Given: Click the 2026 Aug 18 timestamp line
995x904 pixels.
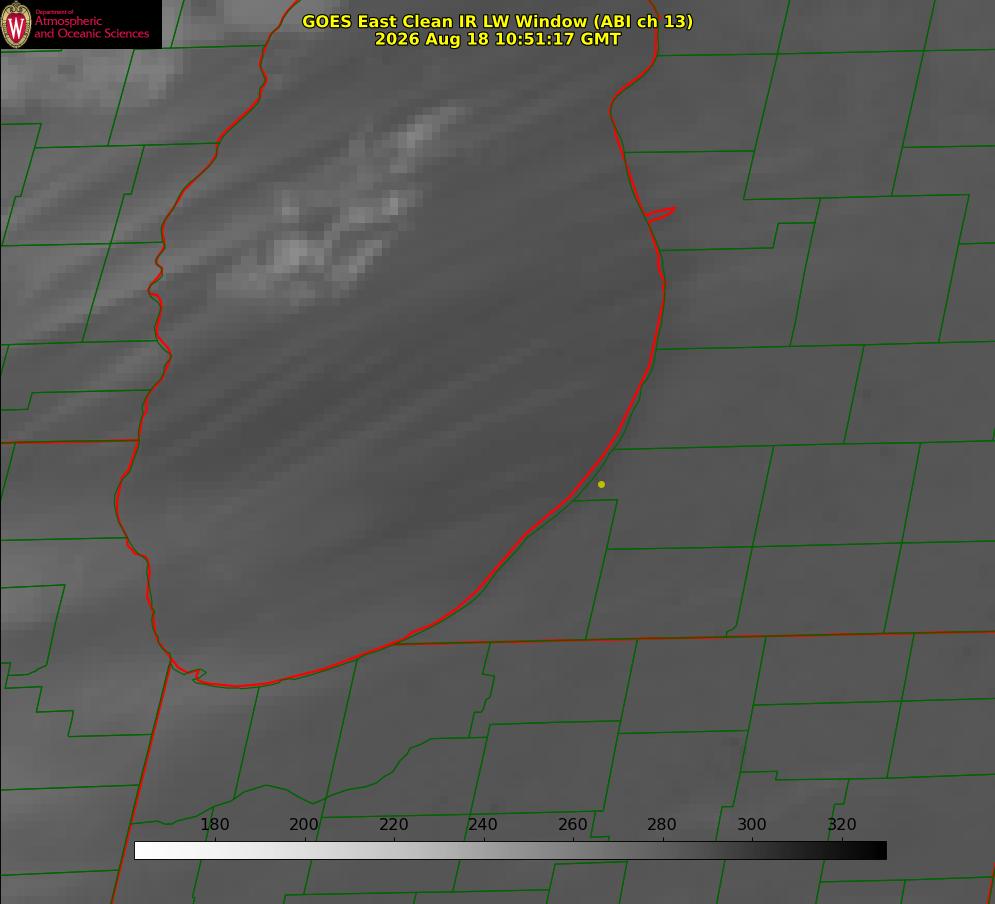Looking at the screenshot, I should [497, 39].
